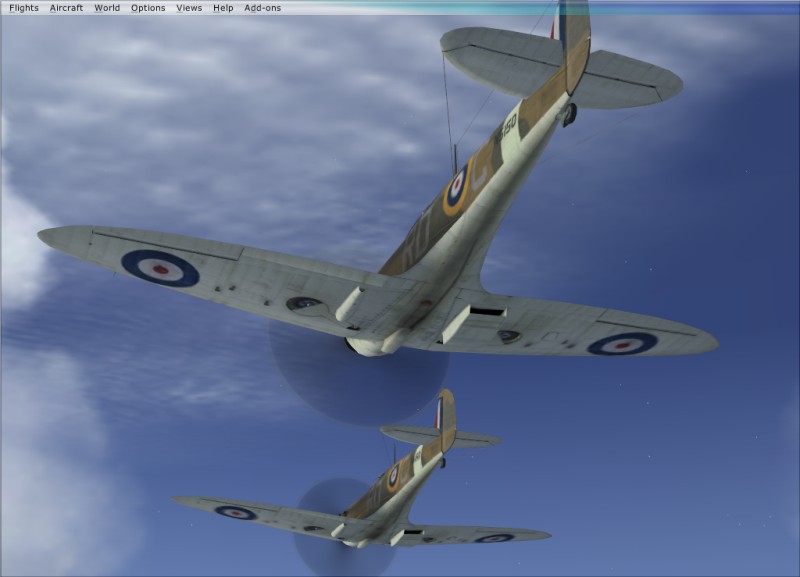Click the trailing Spitfire's right wing roundel
Viewport: 800px width, 577px height.
pos(494,538)
